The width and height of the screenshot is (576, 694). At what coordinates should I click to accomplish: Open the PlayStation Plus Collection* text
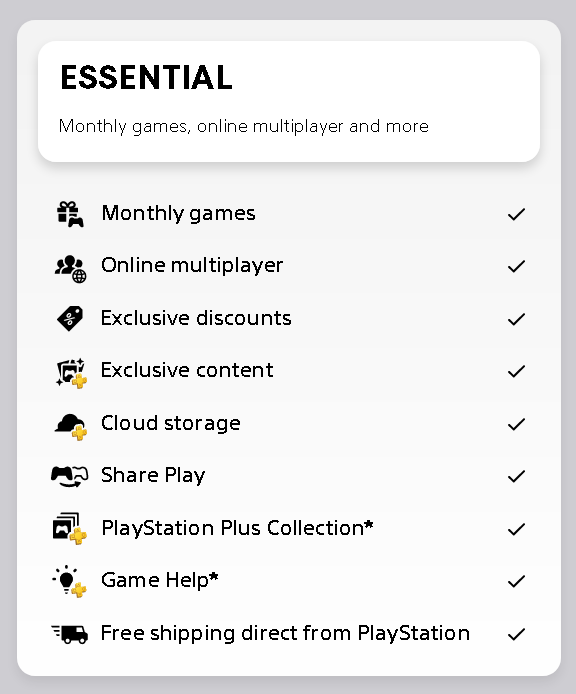[x=237, y=528]
